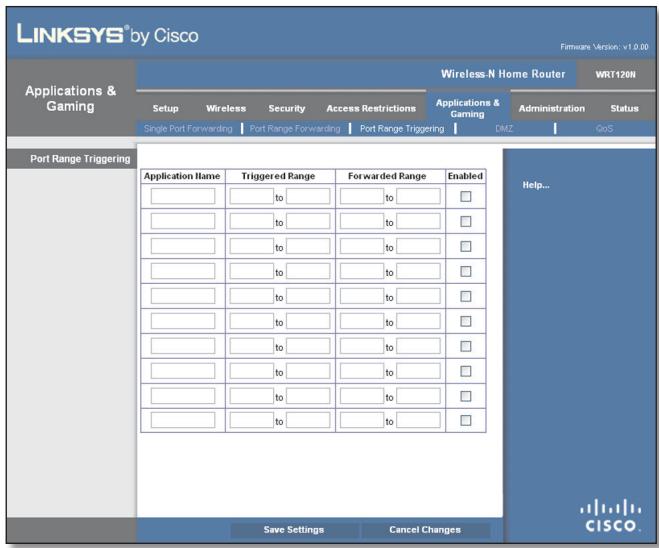Screen dimensions: 659x548
Task: Click the Save Settings button
Action: (x=294, y=530)
